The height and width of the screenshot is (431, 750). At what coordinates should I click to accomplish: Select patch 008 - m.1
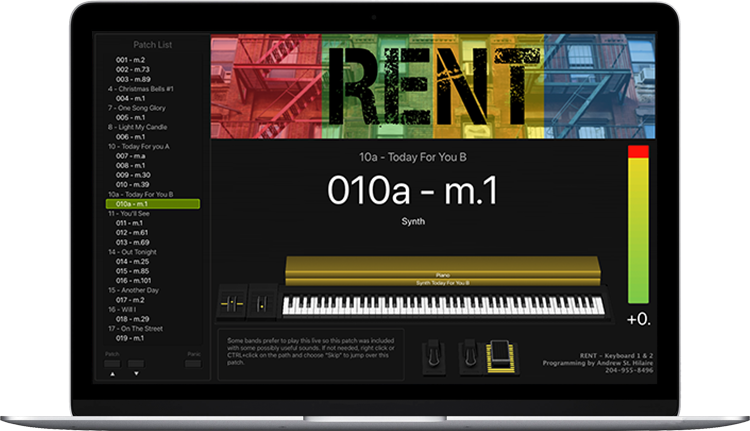coord(130,165)
